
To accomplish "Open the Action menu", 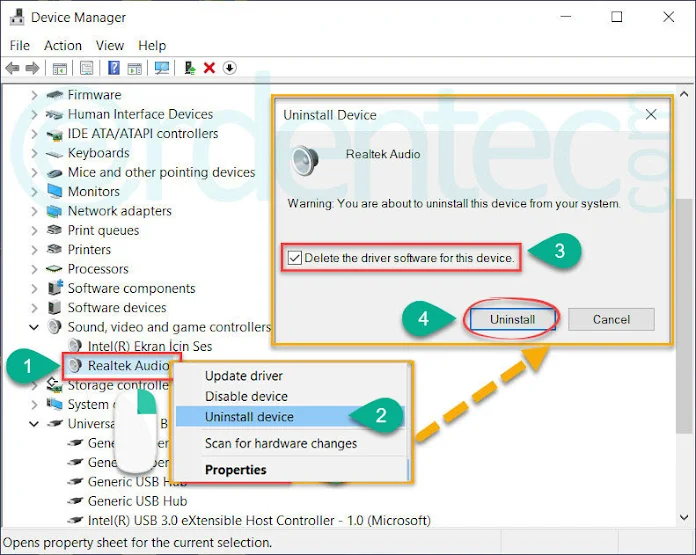I will tap(63, 45).
